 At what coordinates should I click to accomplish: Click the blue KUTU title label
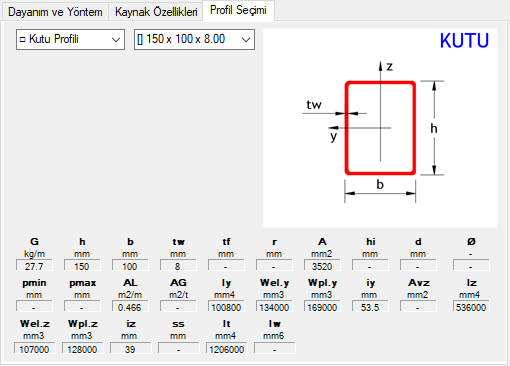[x=464, y=41]
